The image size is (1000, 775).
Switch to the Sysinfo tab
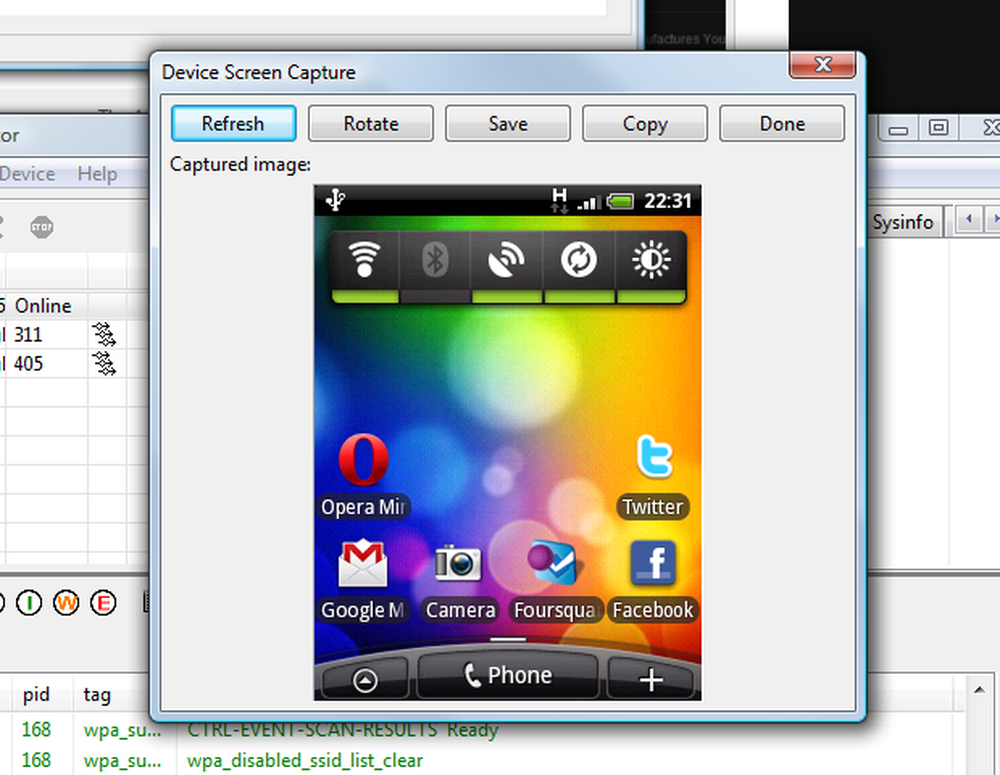tap(902, 222)
